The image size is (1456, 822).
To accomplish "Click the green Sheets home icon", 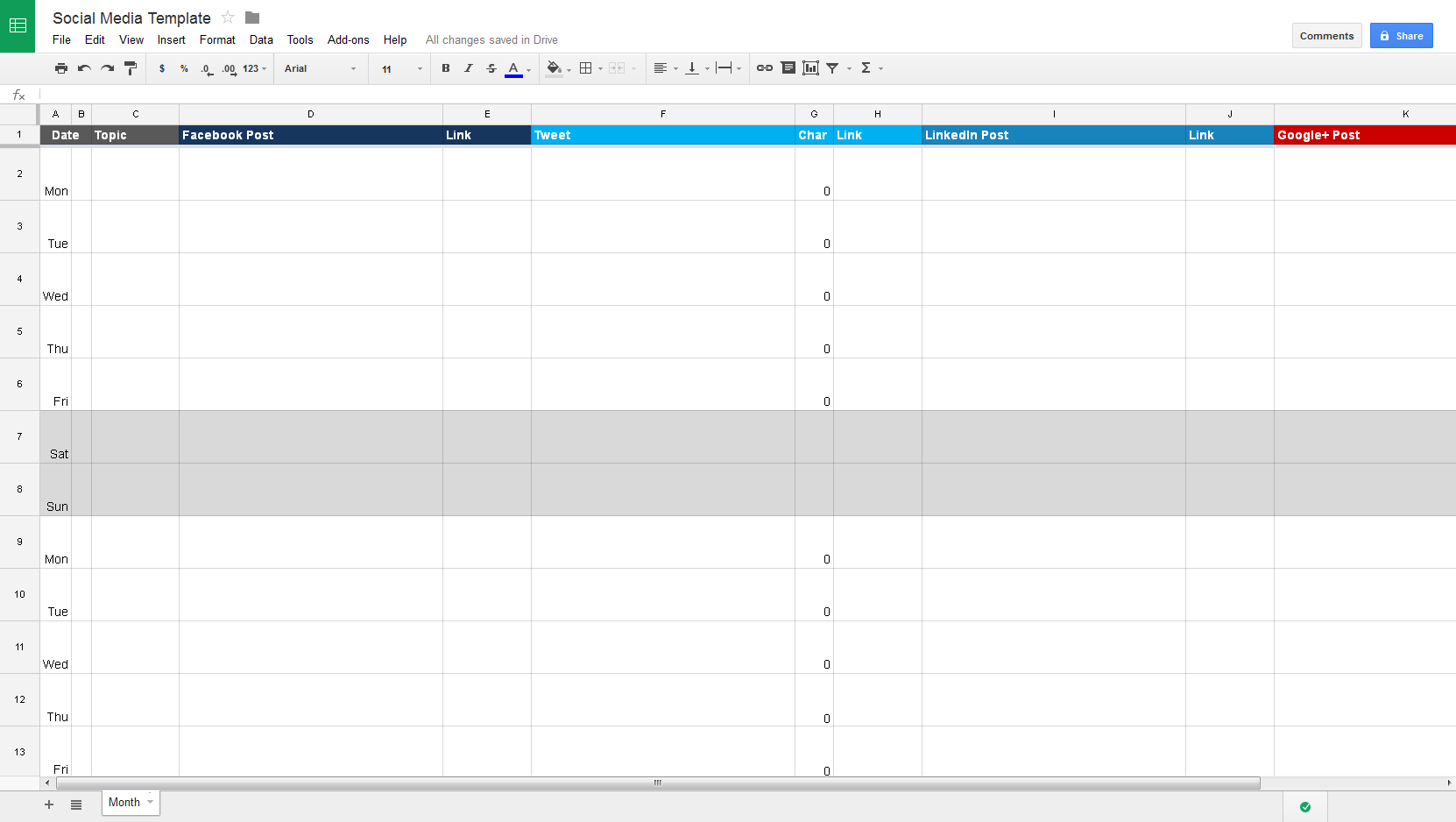I will point(18,26).
